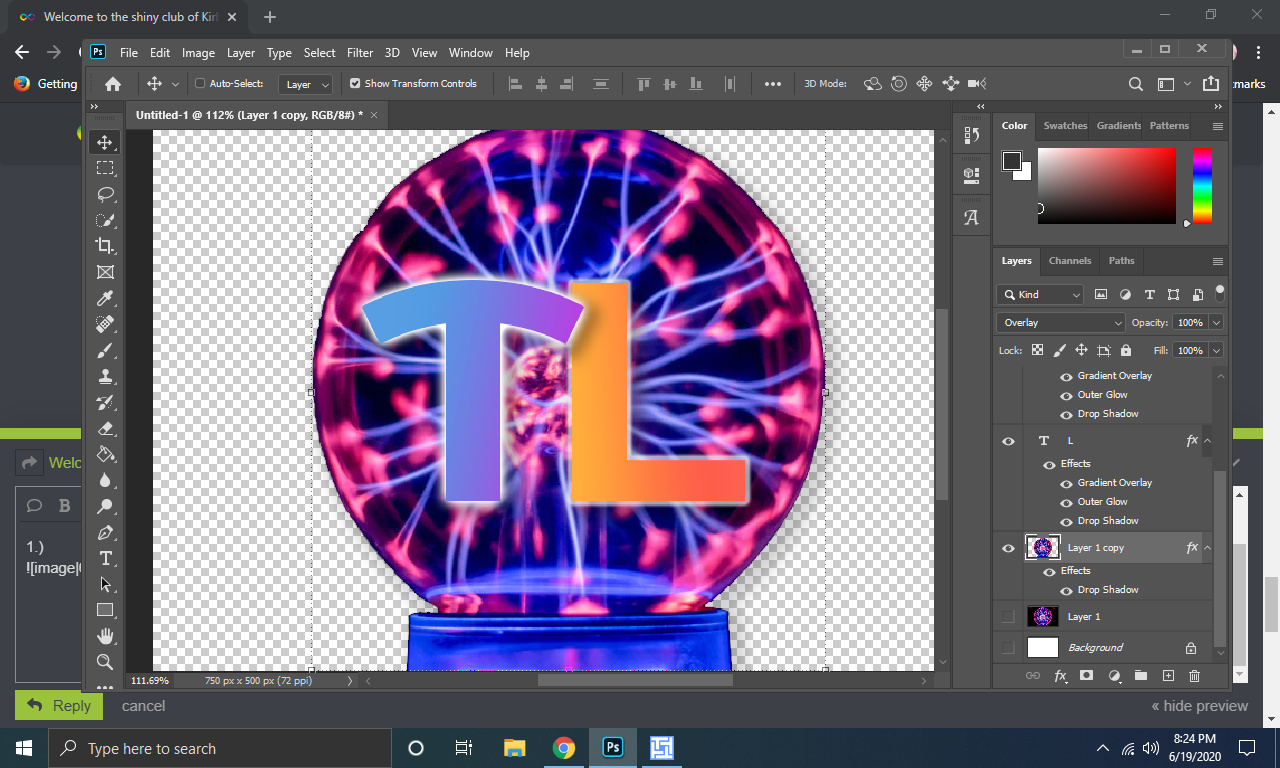
Task: Delete layer using the trash icon
Action: tap(1194, 676)
